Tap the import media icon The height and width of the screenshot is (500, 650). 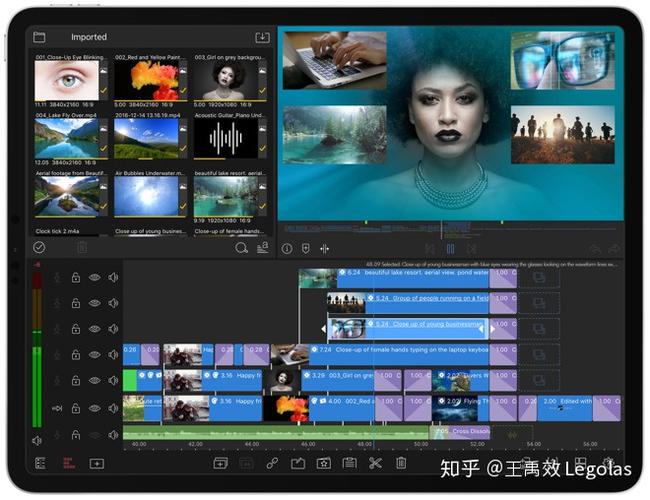(x=262, y=37)
